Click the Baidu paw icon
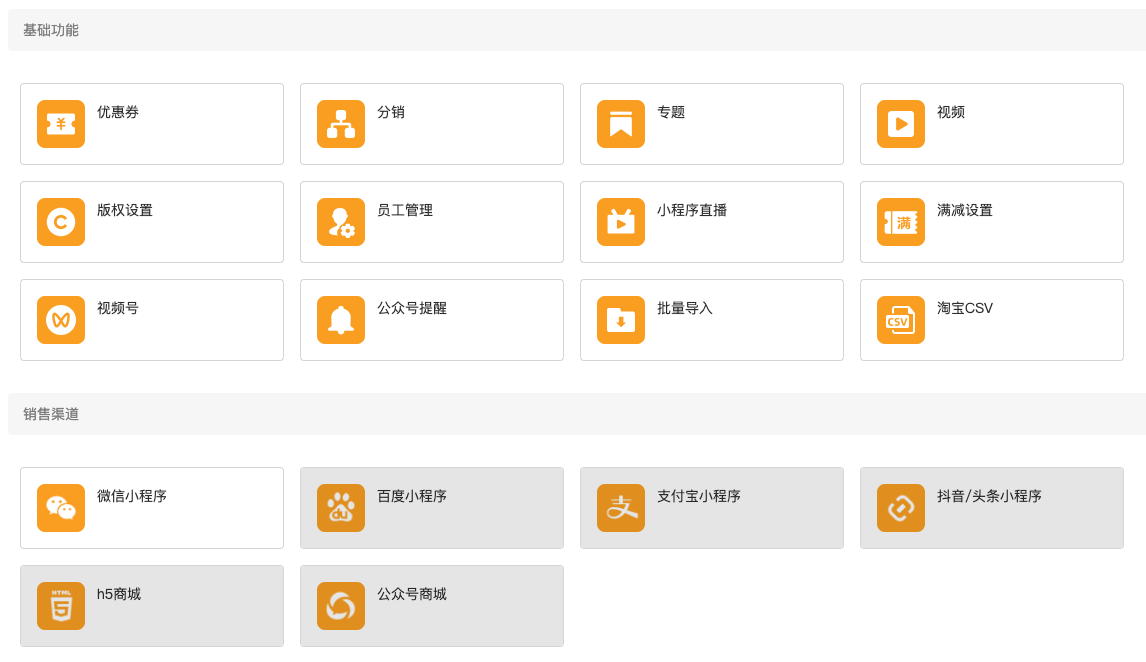1146x662 pixels. click(341, 508)
